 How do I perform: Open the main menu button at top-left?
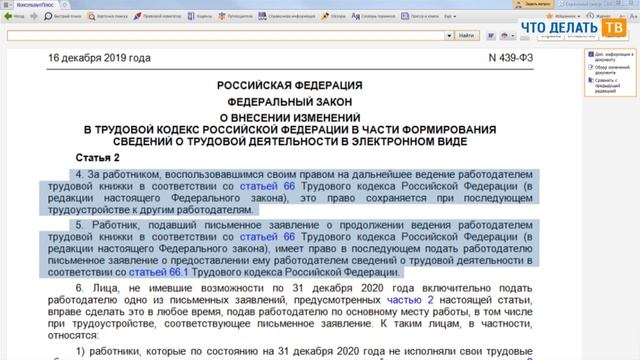[x=6, y=4]
